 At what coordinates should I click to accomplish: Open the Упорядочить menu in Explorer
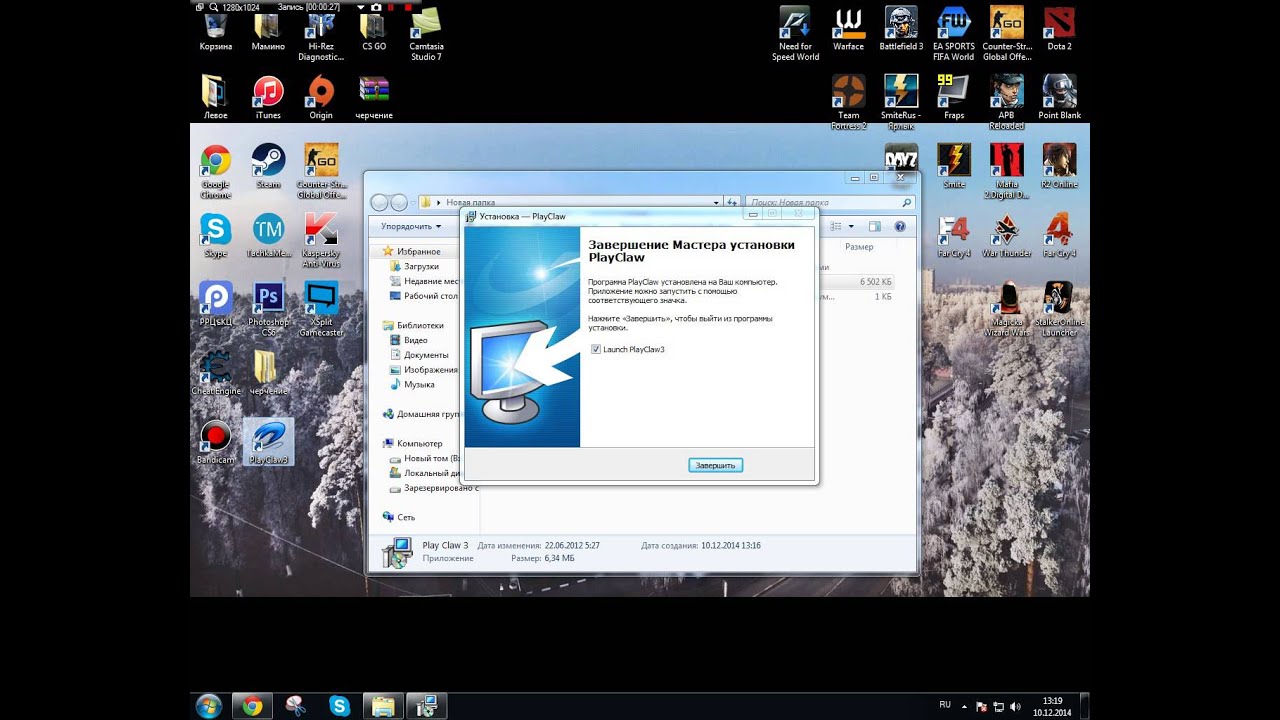tap(411, 227)
